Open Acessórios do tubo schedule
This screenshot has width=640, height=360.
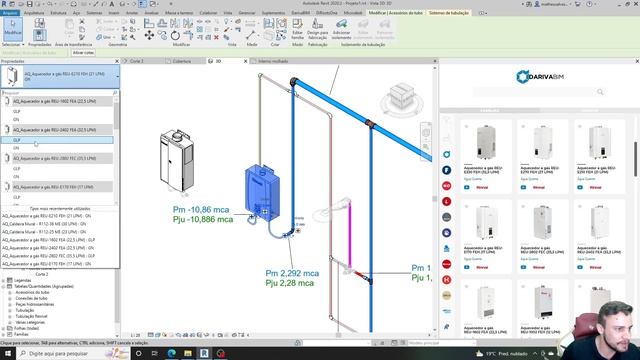pyautogui.click(x=32, y=292)
